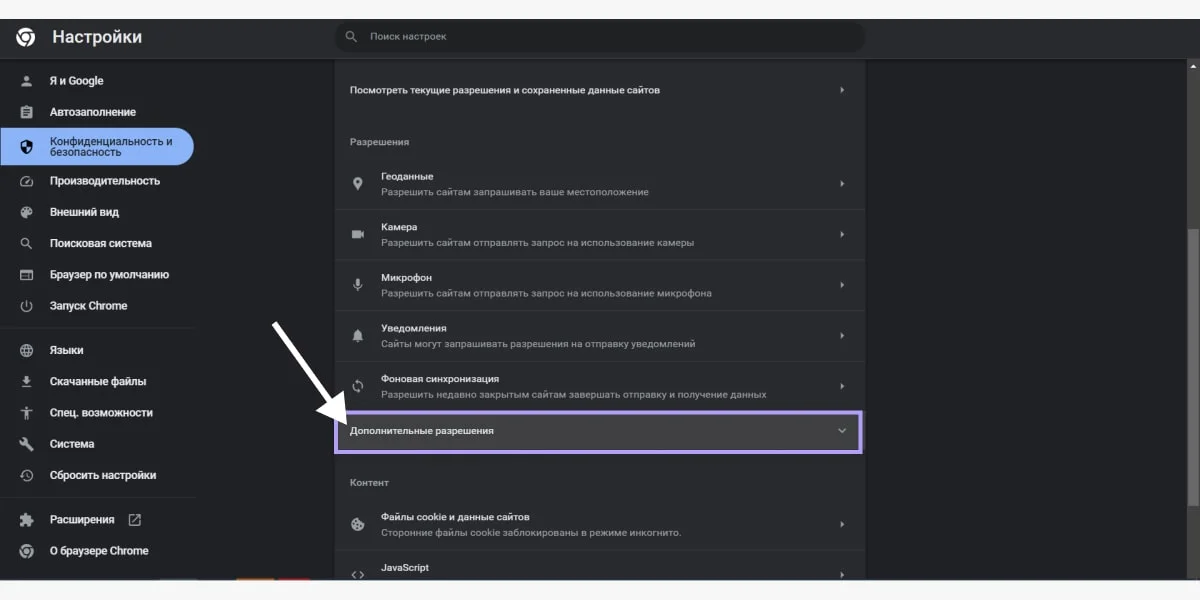Open Посмотреть текущие разрешения и сохраненные данные сайтов

(x=598, y=89)
